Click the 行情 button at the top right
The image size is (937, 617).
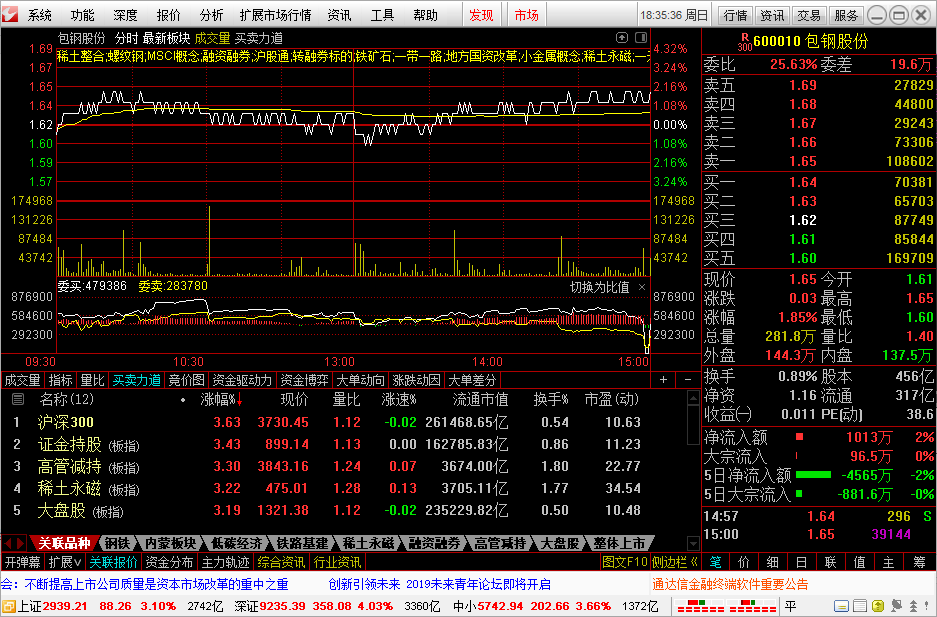tap(734, 15)
